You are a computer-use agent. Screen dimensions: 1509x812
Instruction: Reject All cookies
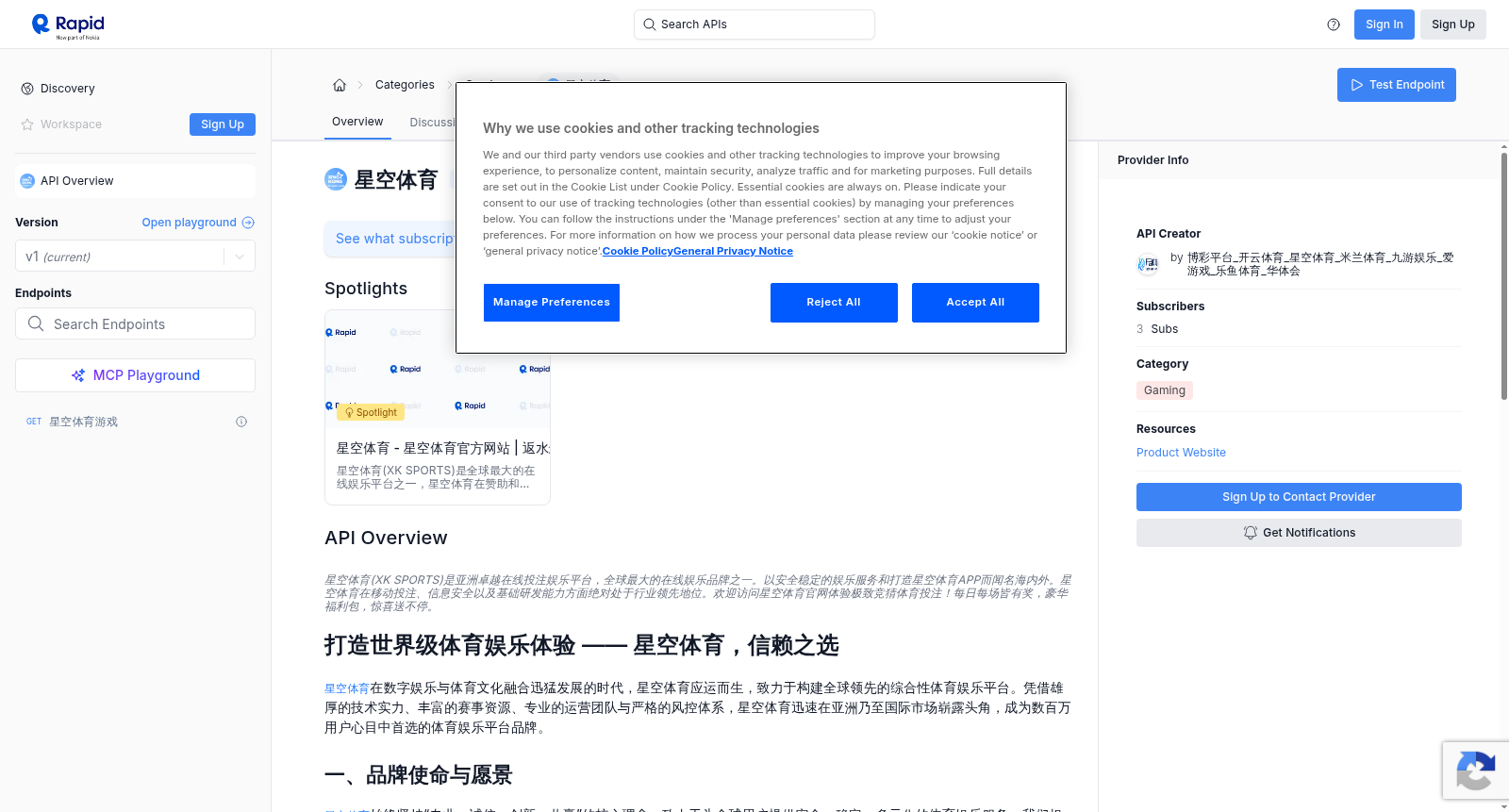click(x=834, y=303)
